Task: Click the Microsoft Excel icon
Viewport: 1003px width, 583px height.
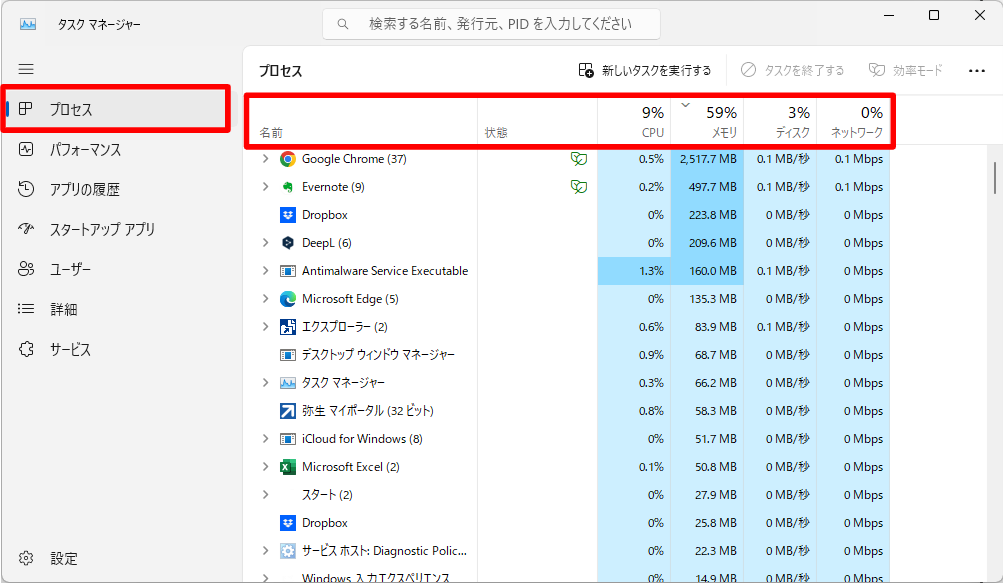Action: pos(288,467)
